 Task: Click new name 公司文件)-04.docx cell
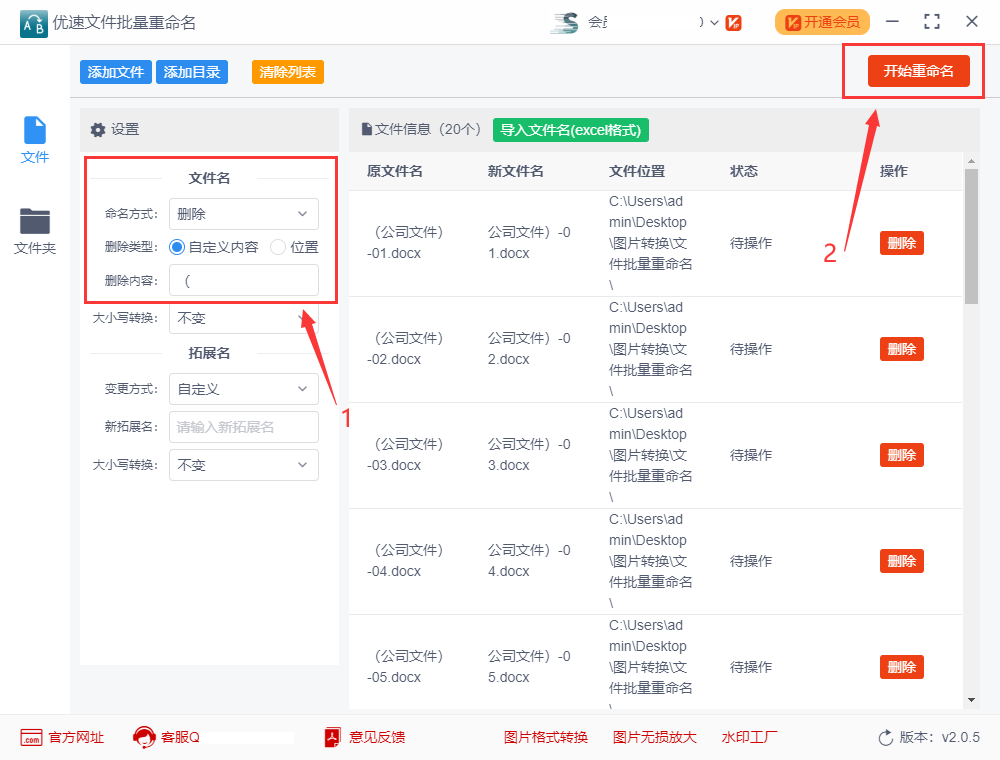529,560
